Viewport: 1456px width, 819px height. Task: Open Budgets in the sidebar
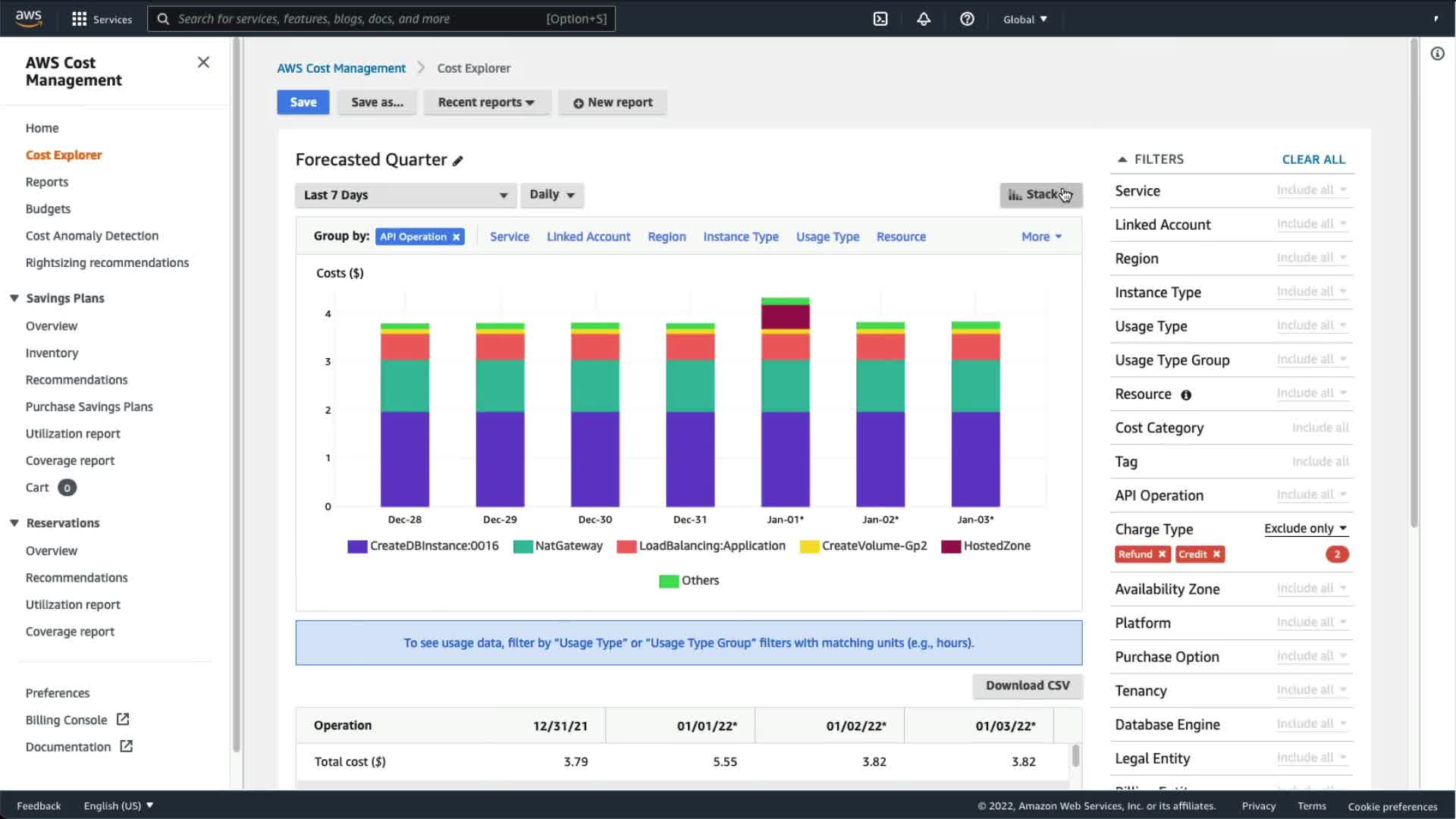(x=48, y=209)
